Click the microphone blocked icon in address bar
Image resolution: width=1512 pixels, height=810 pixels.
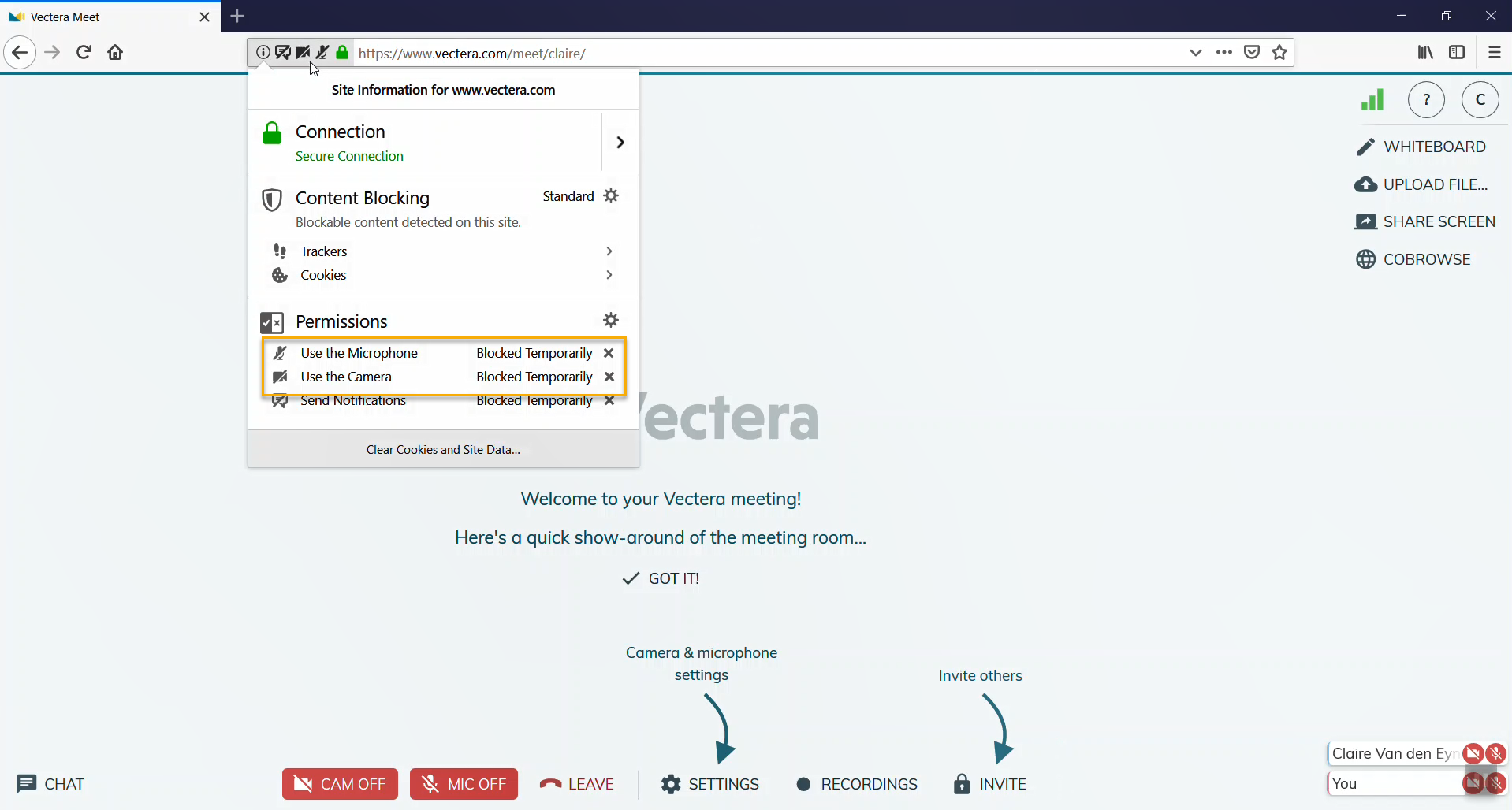[x=322, y=53]
